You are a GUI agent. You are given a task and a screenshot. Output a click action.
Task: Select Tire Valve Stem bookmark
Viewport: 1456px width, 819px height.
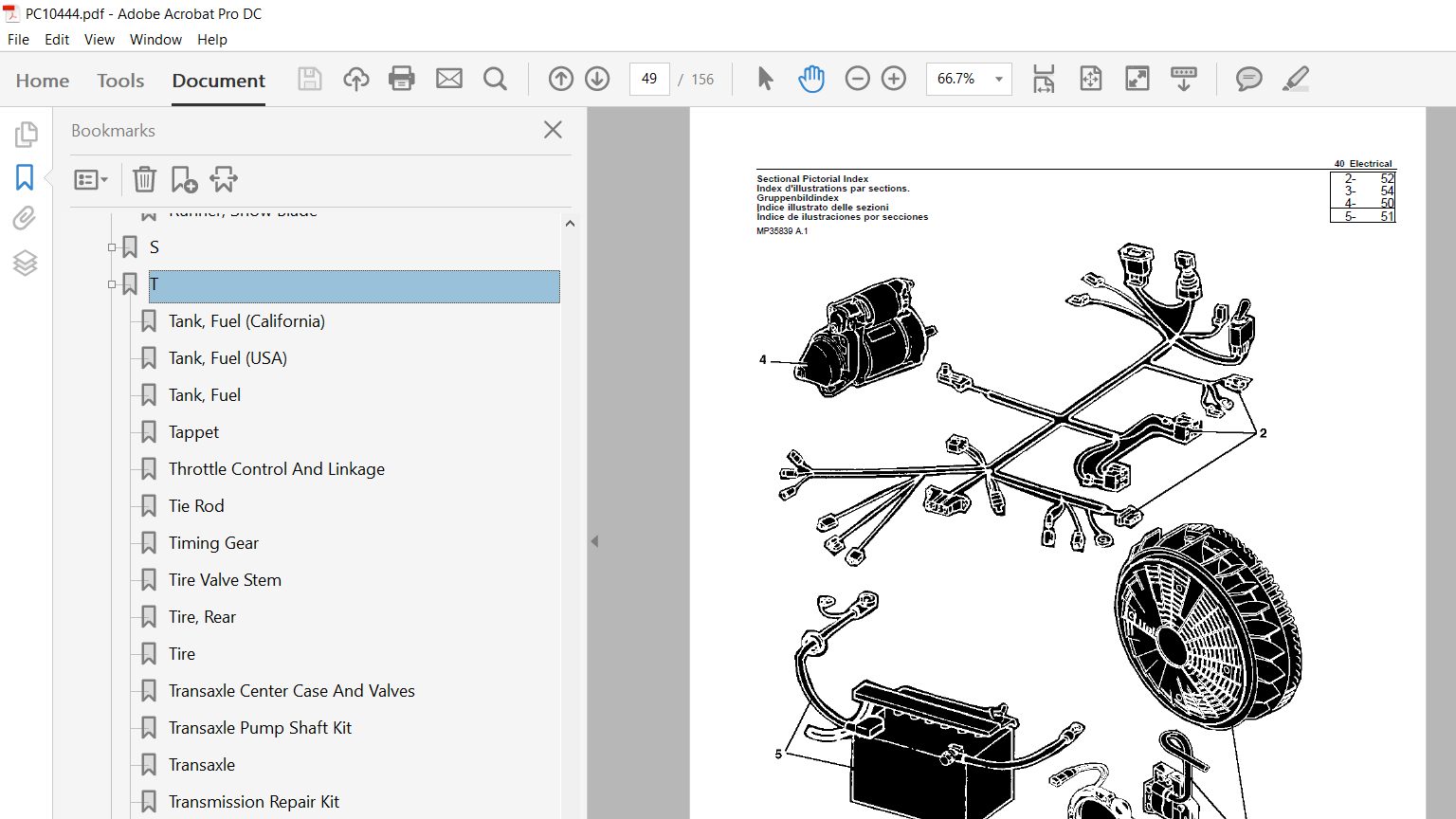225,580
